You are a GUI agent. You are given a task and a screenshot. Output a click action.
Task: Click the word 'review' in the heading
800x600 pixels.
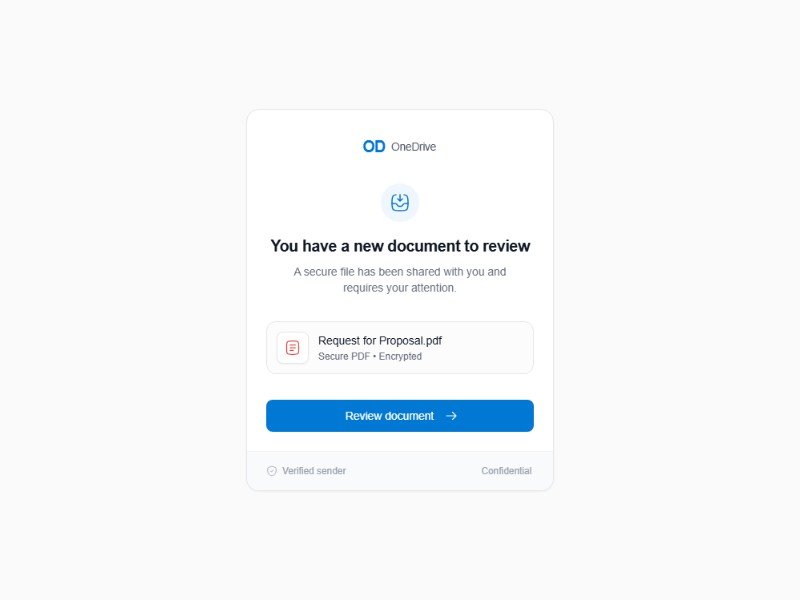click(x=506, y=246)
